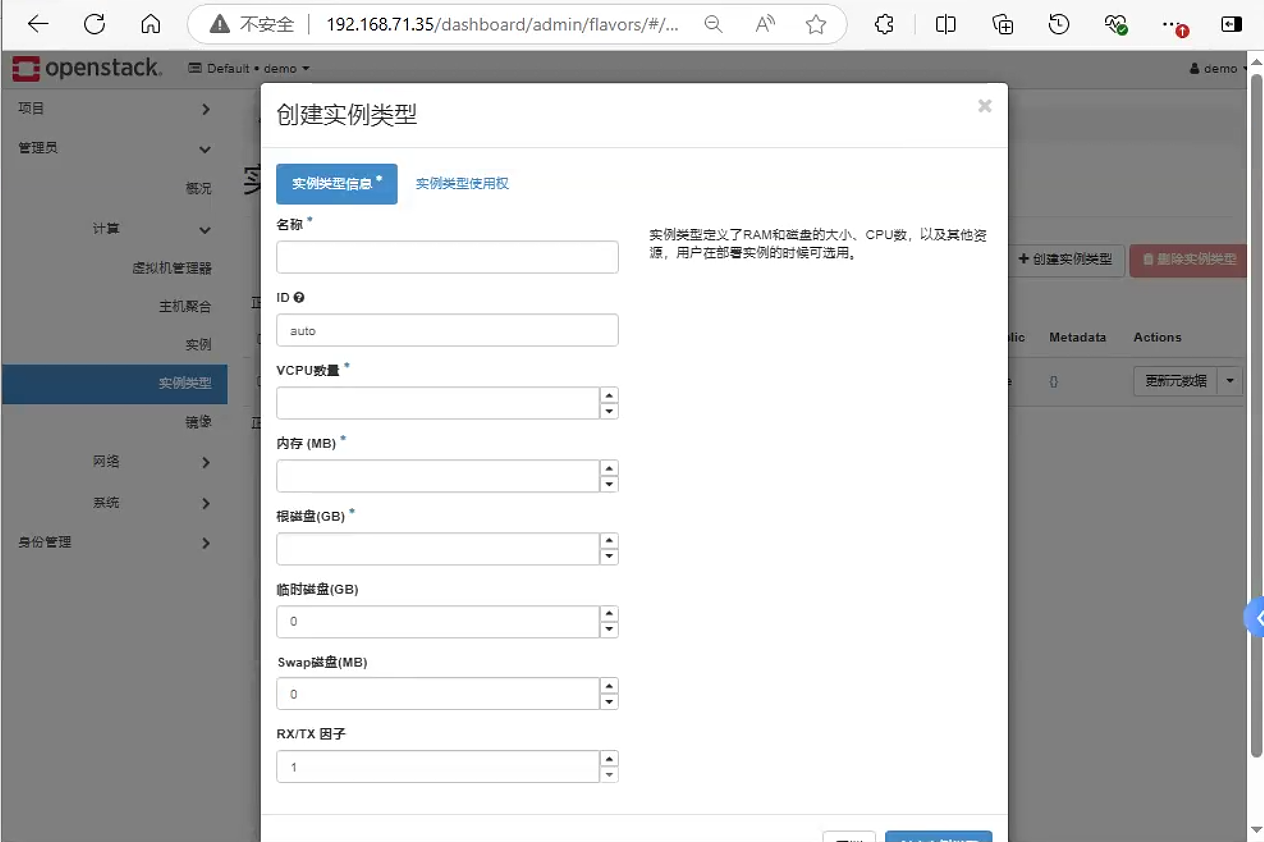Screen dimensions: 1264x842
Task: Open the browser home page icon
Action: pos(151,25)
